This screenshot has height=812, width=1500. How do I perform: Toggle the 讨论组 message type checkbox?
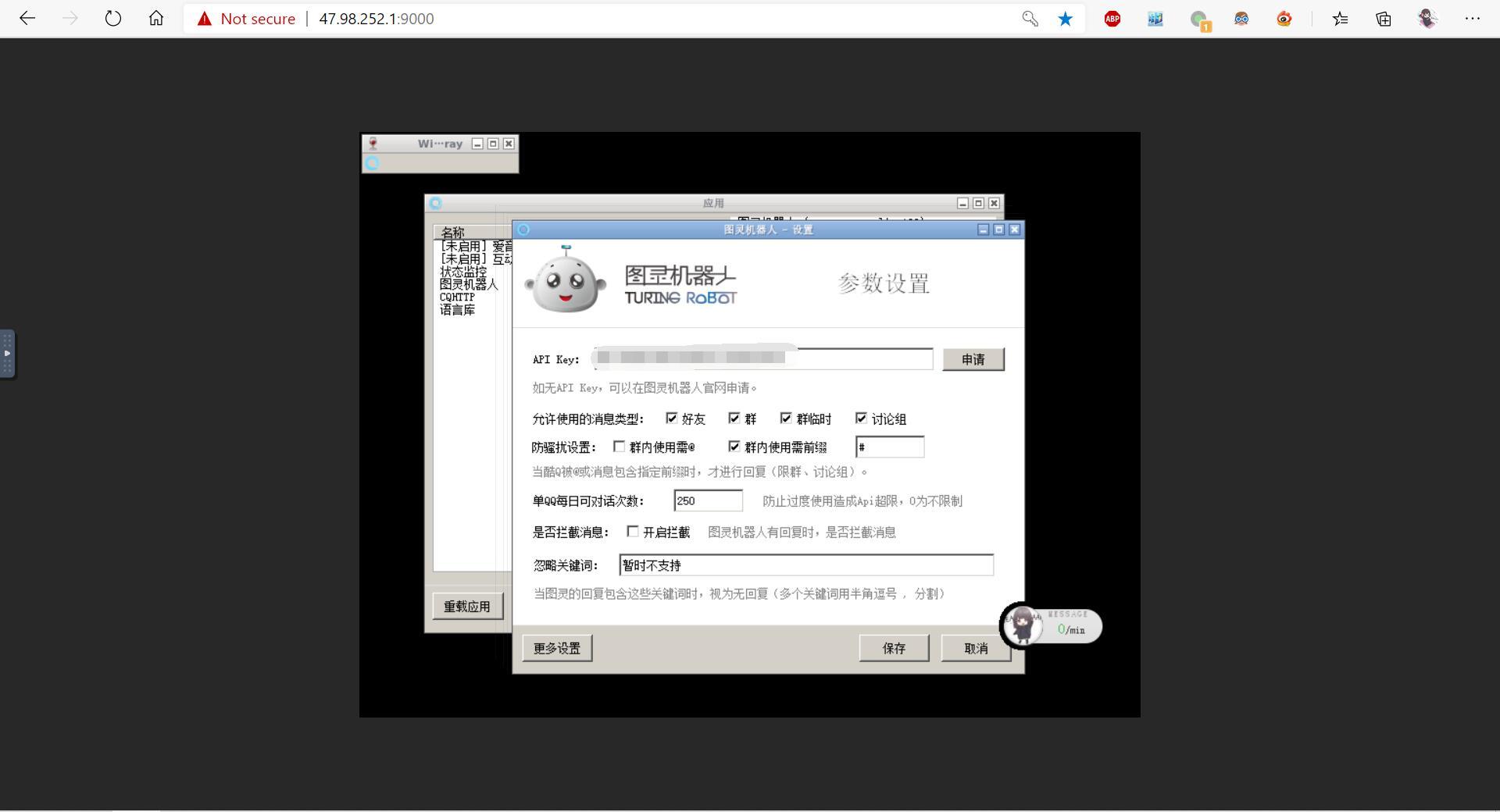tap(861, 418)
